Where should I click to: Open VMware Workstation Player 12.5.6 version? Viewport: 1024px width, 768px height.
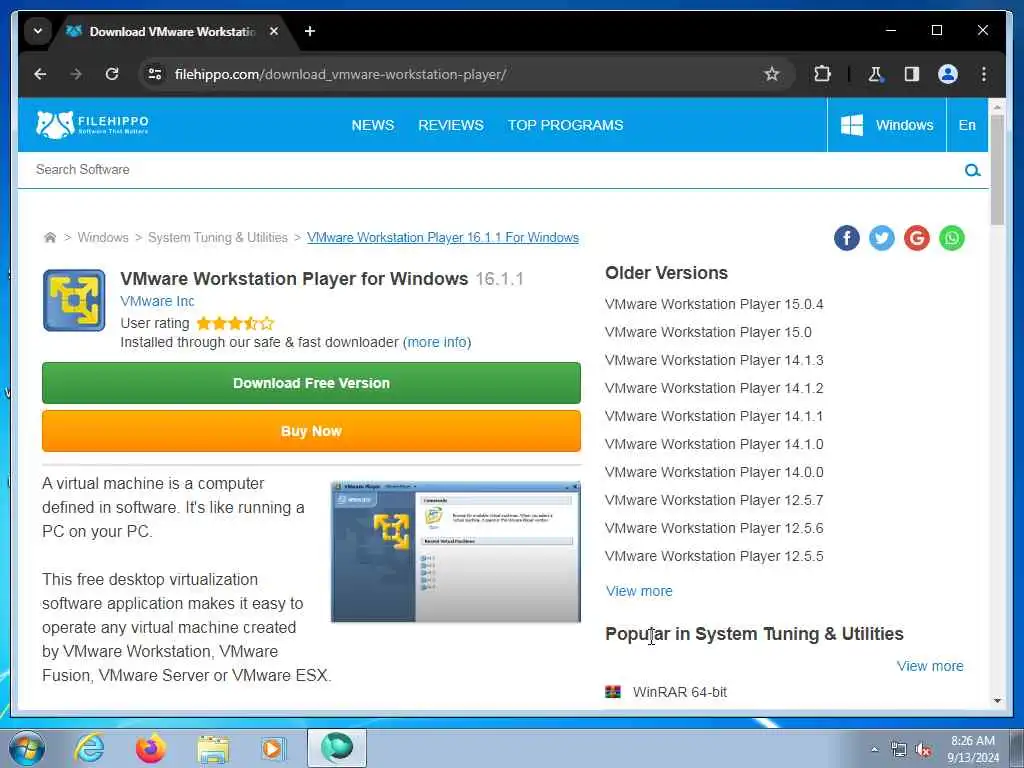[x=714, y=528]
